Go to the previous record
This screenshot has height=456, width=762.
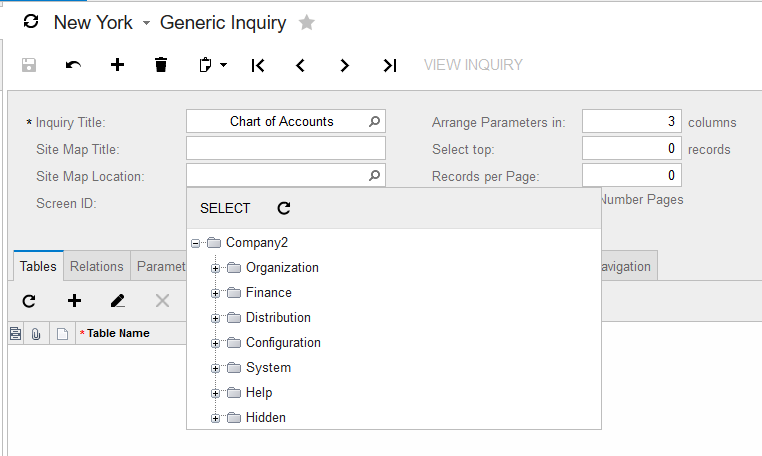tap(300, 65)
